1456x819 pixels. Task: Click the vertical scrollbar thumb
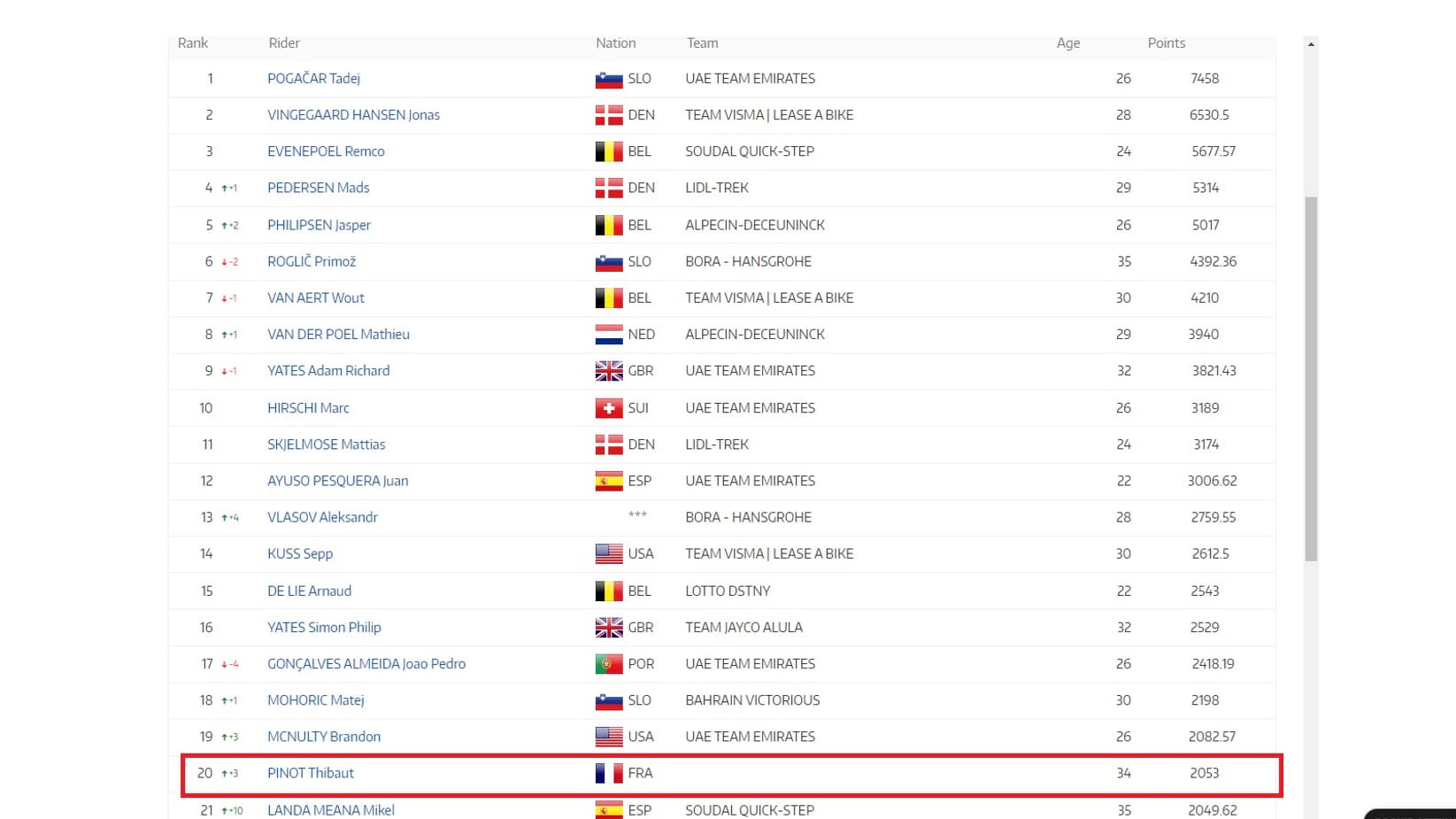[x=1311, y=379]
